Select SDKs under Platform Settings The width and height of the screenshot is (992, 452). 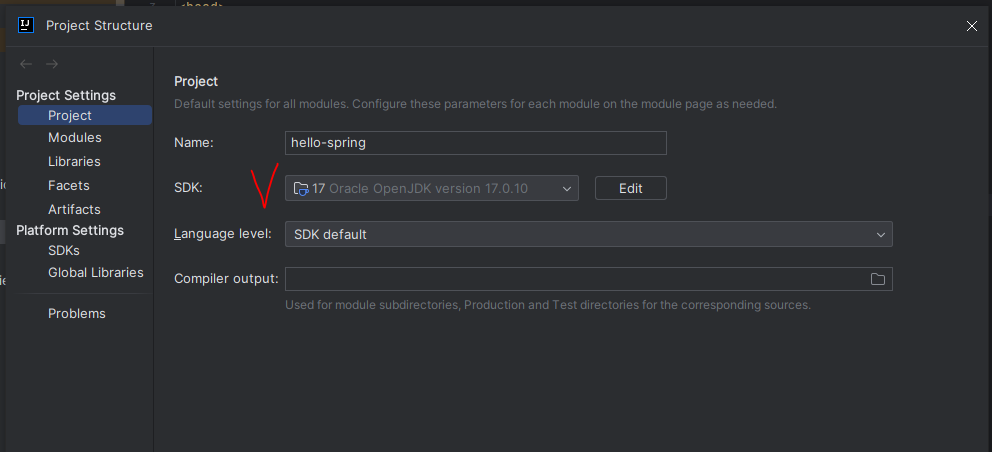click(64, 251)
